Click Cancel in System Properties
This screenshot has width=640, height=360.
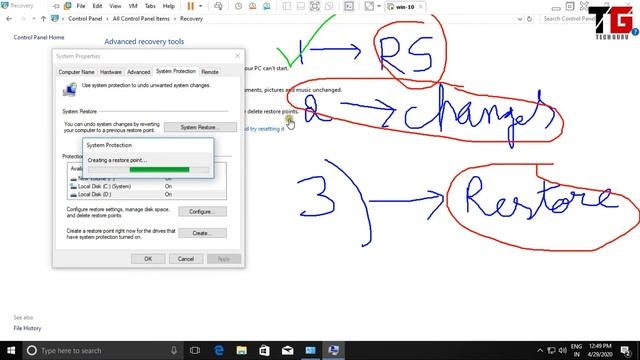186,259
